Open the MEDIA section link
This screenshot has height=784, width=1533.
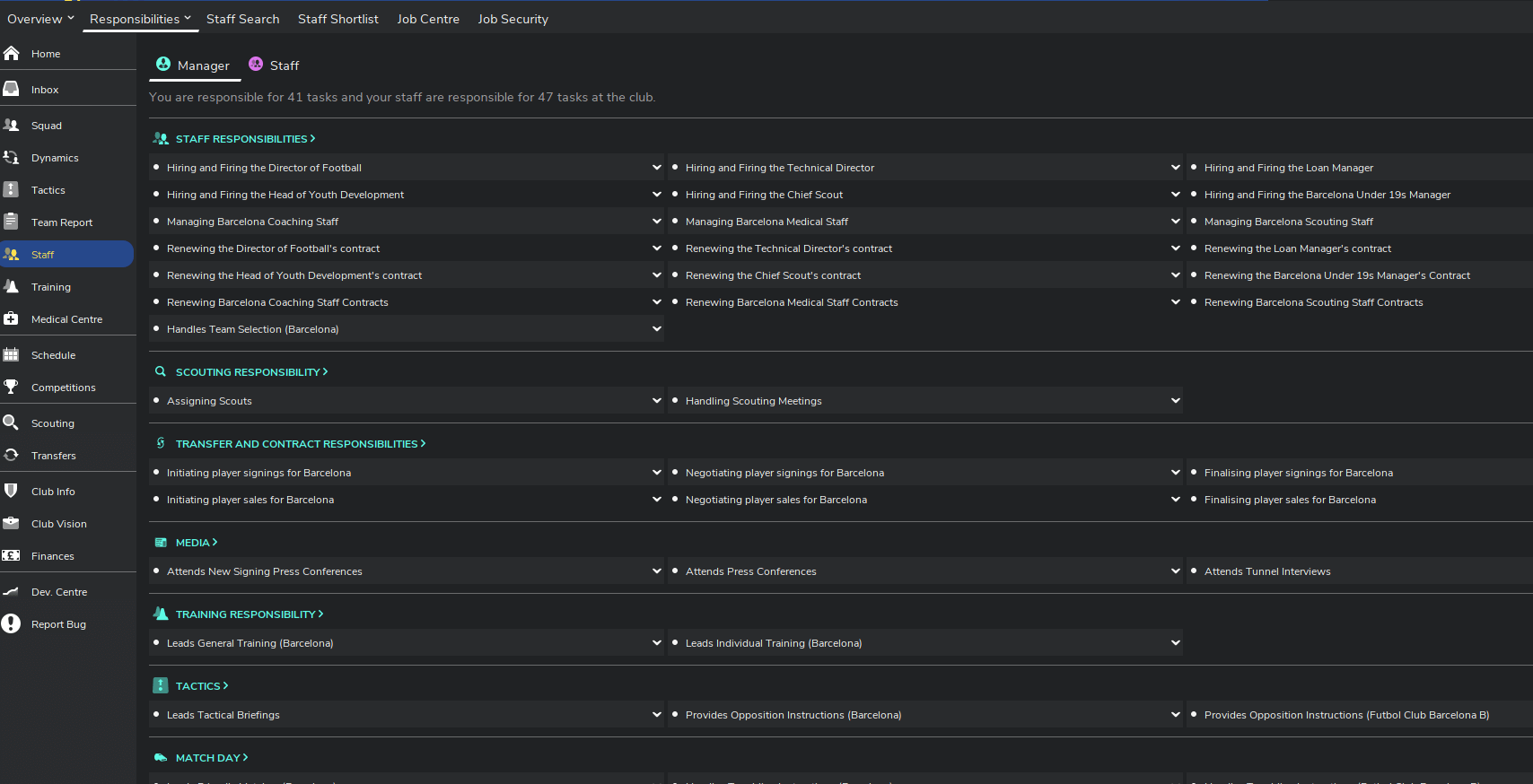(197, 543)
